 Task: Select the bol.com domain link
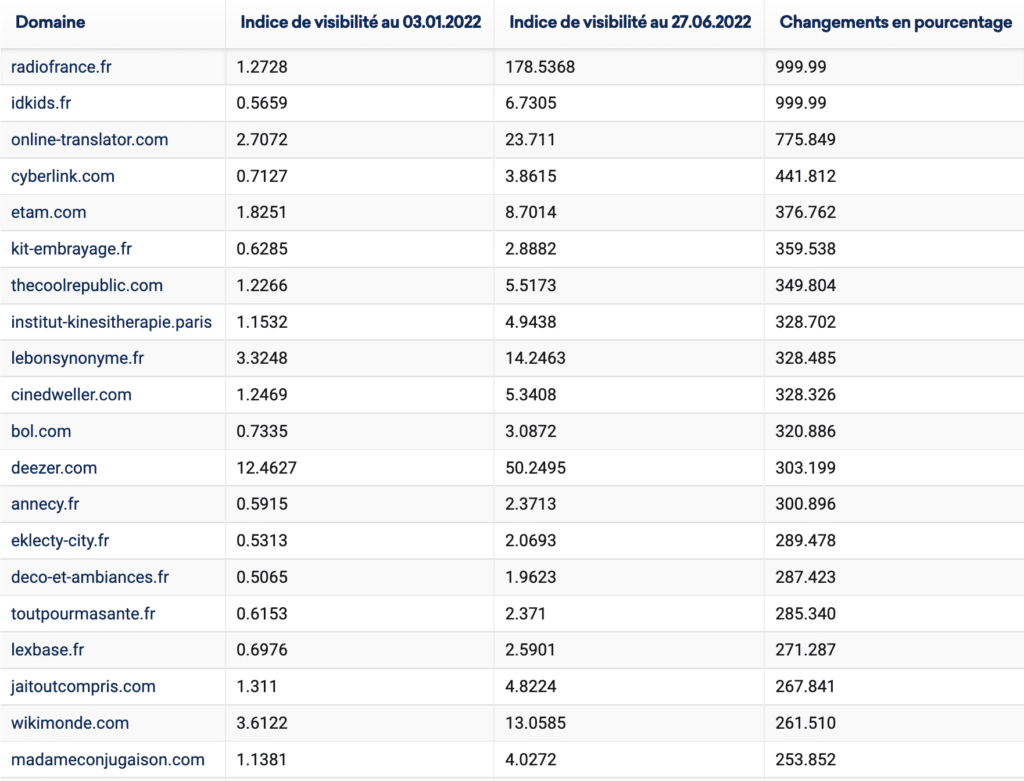(x=41, y=431)
